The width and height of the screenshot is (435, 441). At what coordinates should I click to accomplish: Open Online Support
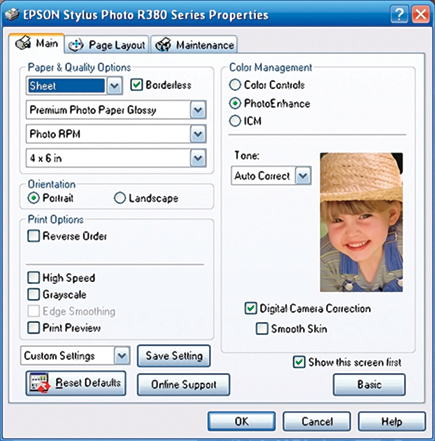[x=183, y=384]
